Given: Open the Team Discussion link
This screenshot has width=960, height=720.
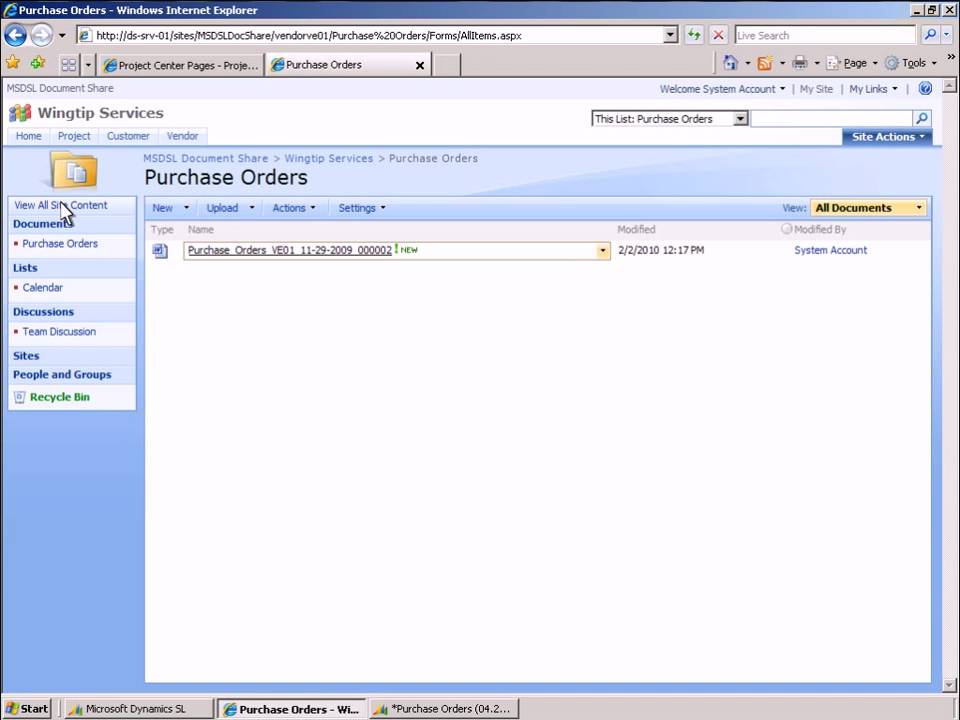Looking at the screenshot, I should point(59,332).
